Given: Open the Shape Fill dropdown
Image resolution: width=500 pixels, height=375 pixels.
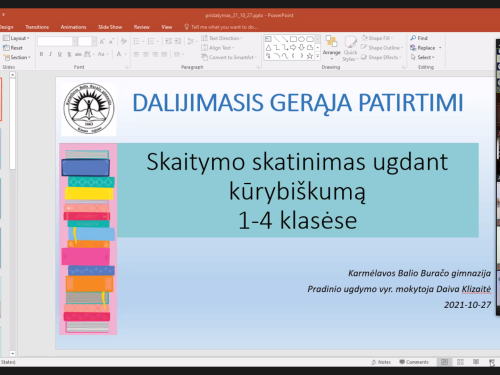Looking at the screenshot, I should click(x=377, y=38).
